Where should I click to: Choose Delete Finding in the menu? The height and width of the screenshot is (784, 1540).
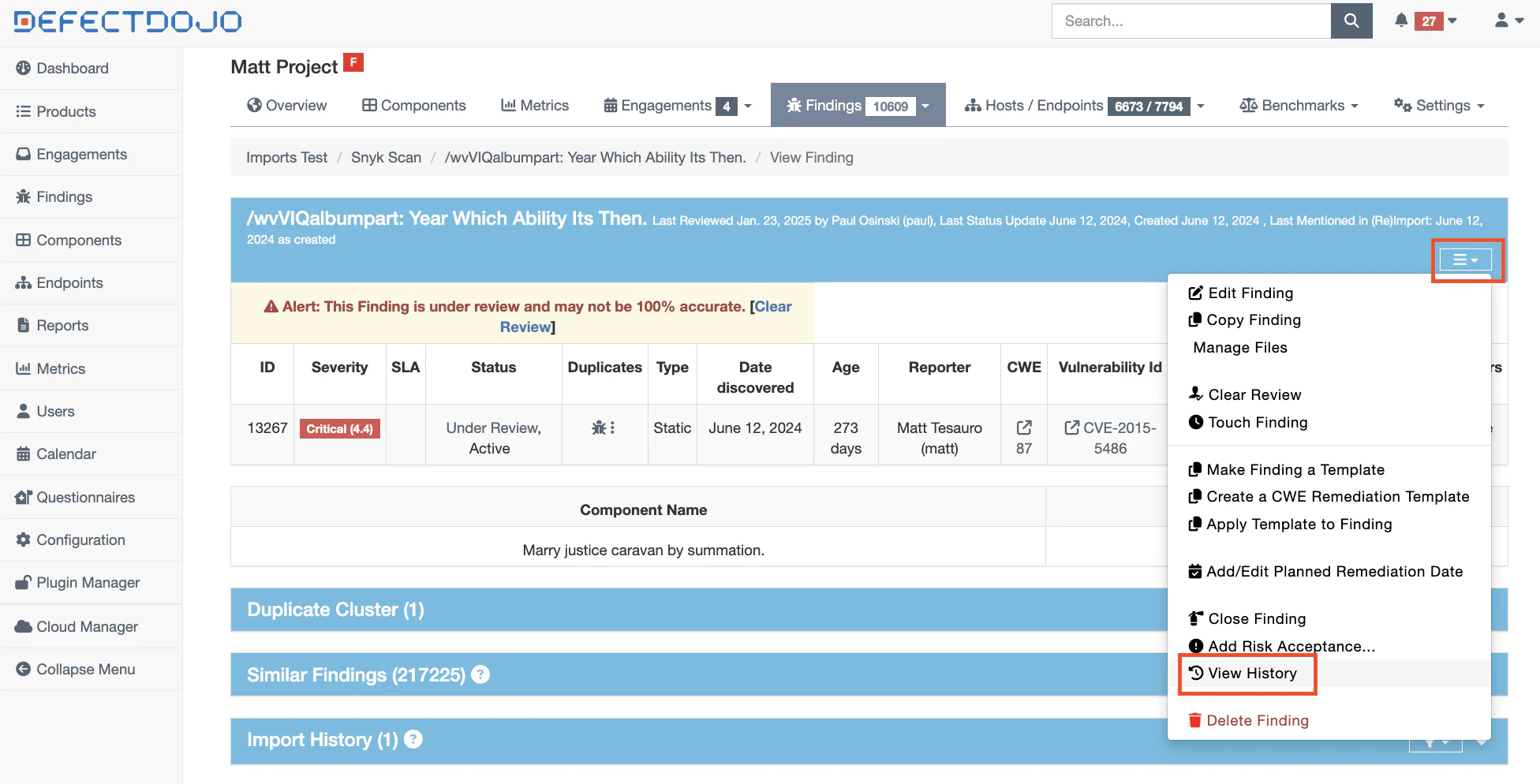[1257, 721]
